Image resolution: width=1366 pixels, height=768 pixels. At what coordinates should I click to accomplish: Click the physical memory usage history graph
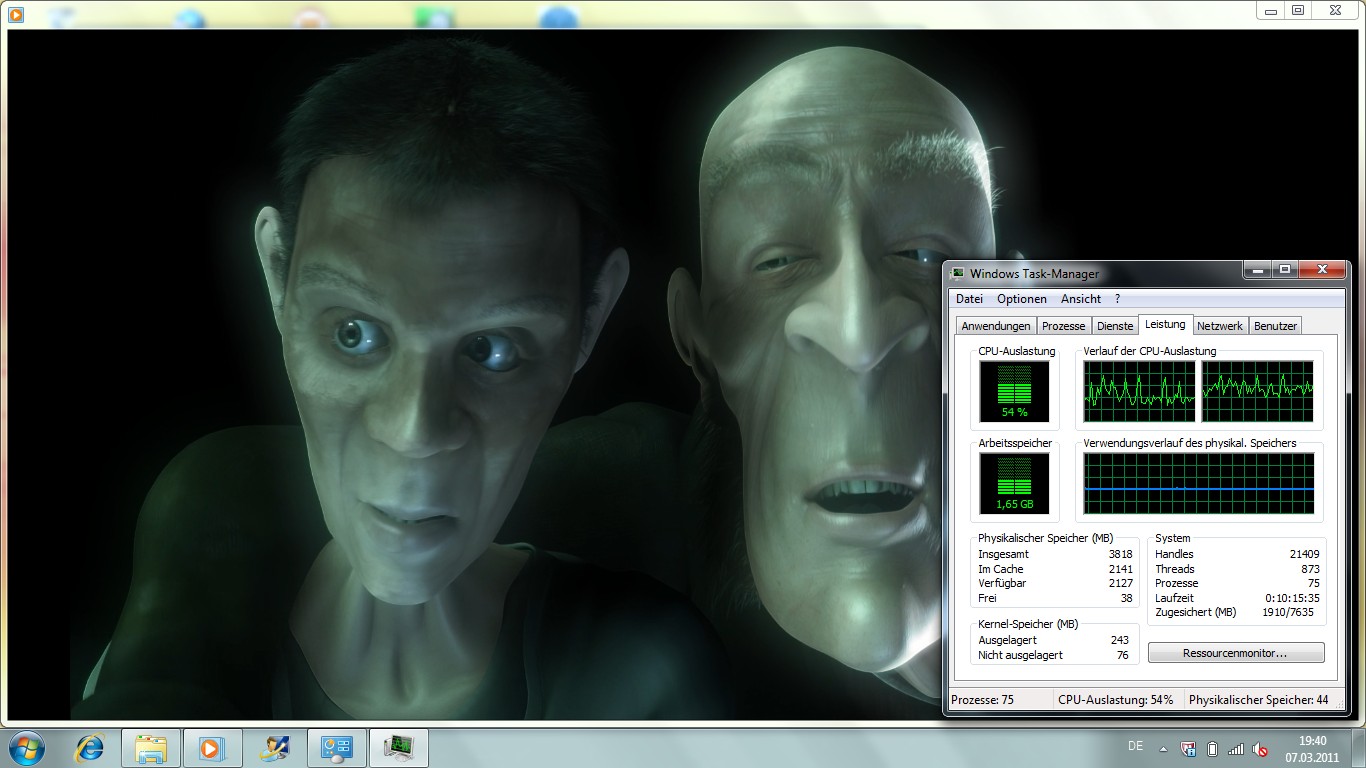pos(1199,484)
